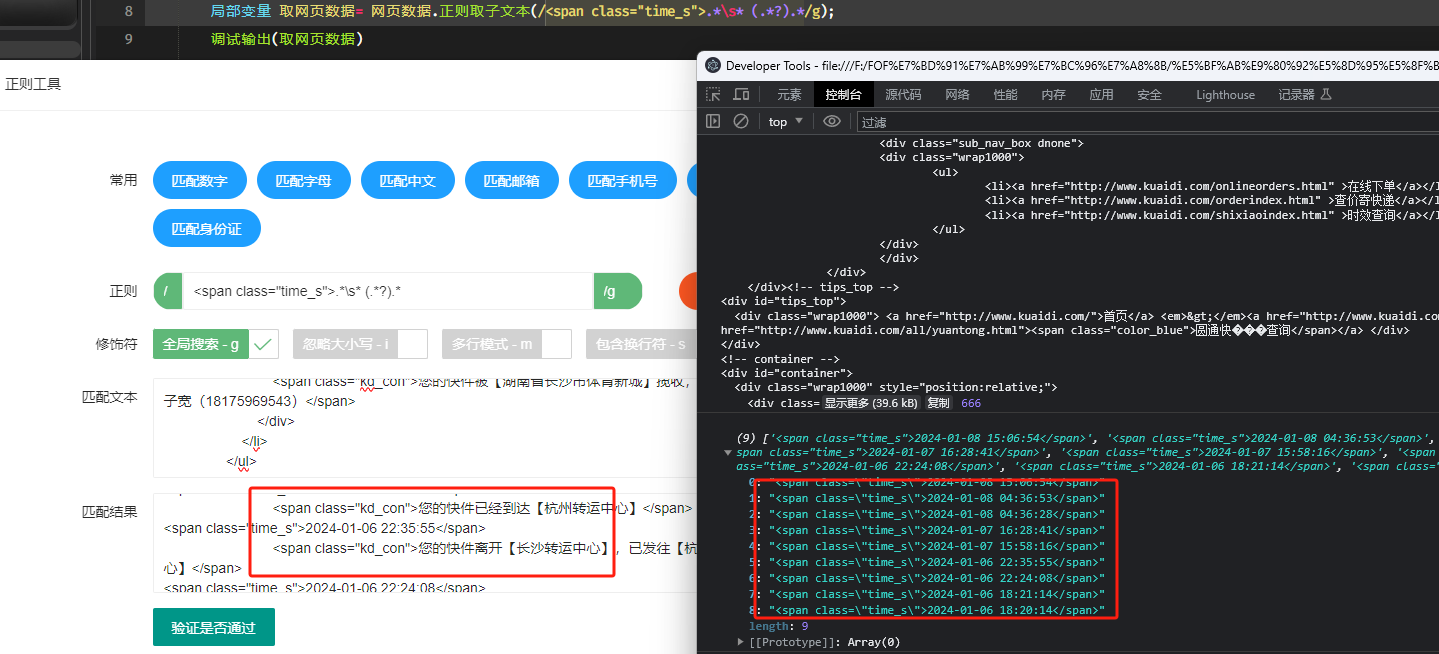Click array entry 2024-01-06 22:35:55 in console
Image resolution: width=1439 pixels, height=654 pixels.
coord(935,562)
